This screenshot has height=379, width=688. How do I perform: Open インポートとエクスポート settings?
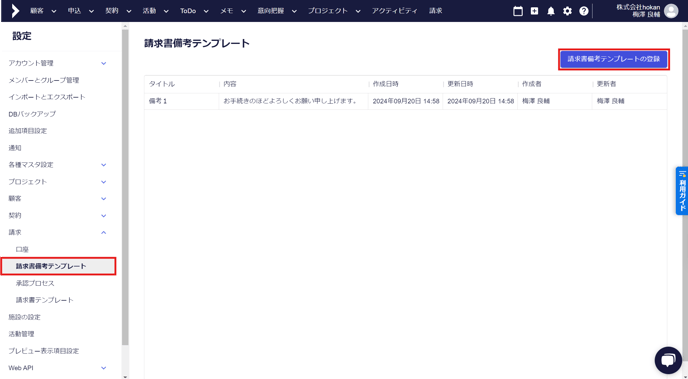point(47,97)
